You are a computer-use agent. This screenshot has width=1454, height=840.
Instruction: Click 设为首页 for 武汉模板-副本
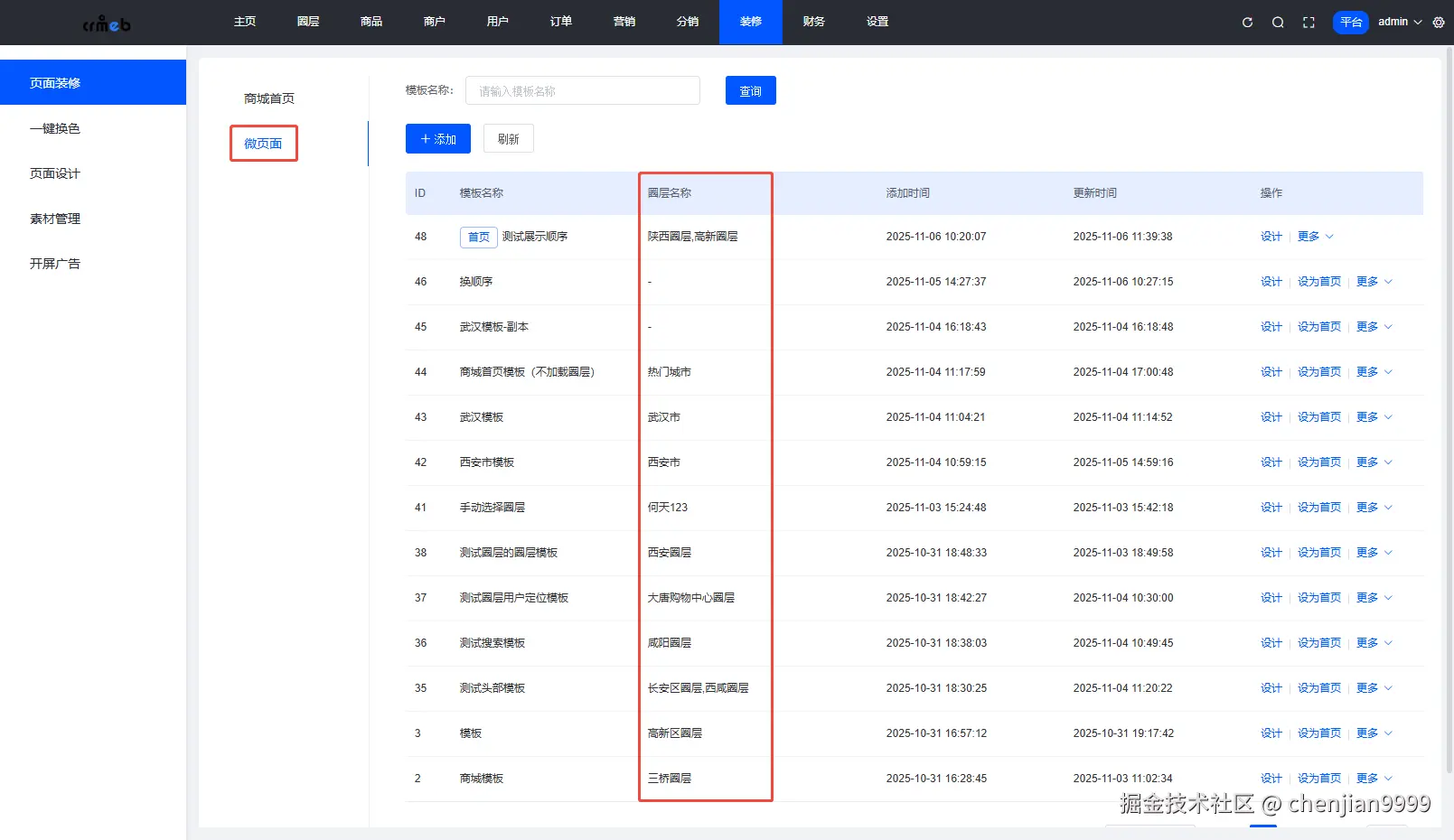(1319, 327)
